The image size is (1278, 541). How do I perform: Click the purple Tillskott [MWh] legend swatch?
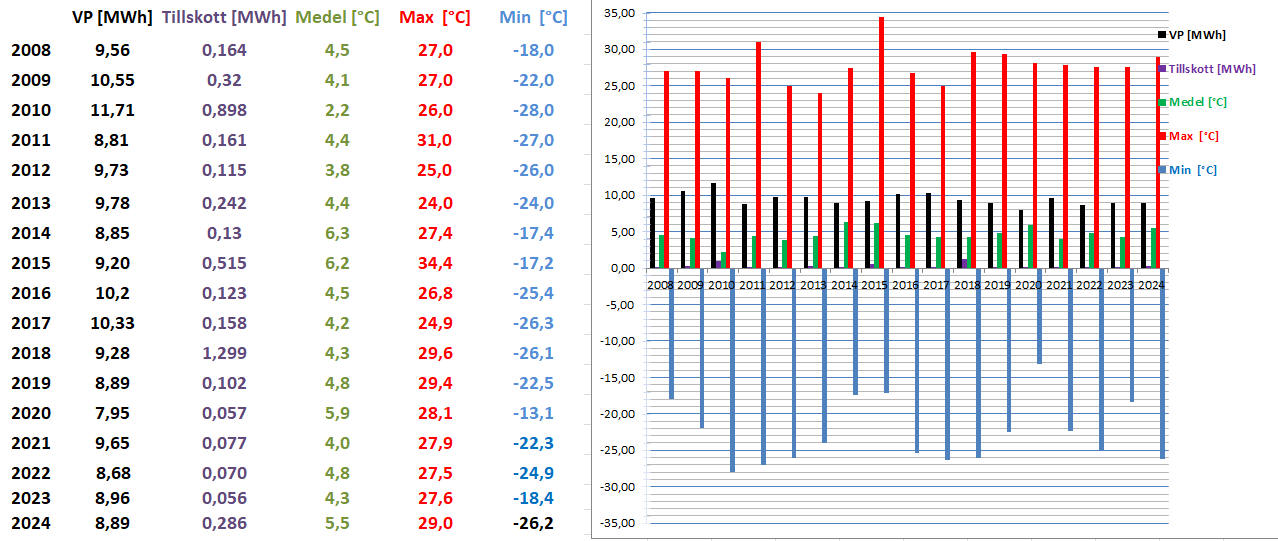tap(1162, 68)
